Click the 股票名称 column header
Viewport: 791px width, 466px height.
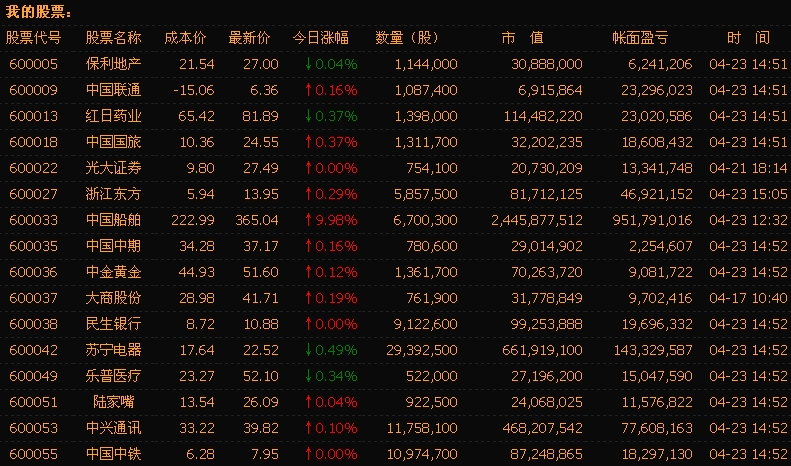point(114,38)
